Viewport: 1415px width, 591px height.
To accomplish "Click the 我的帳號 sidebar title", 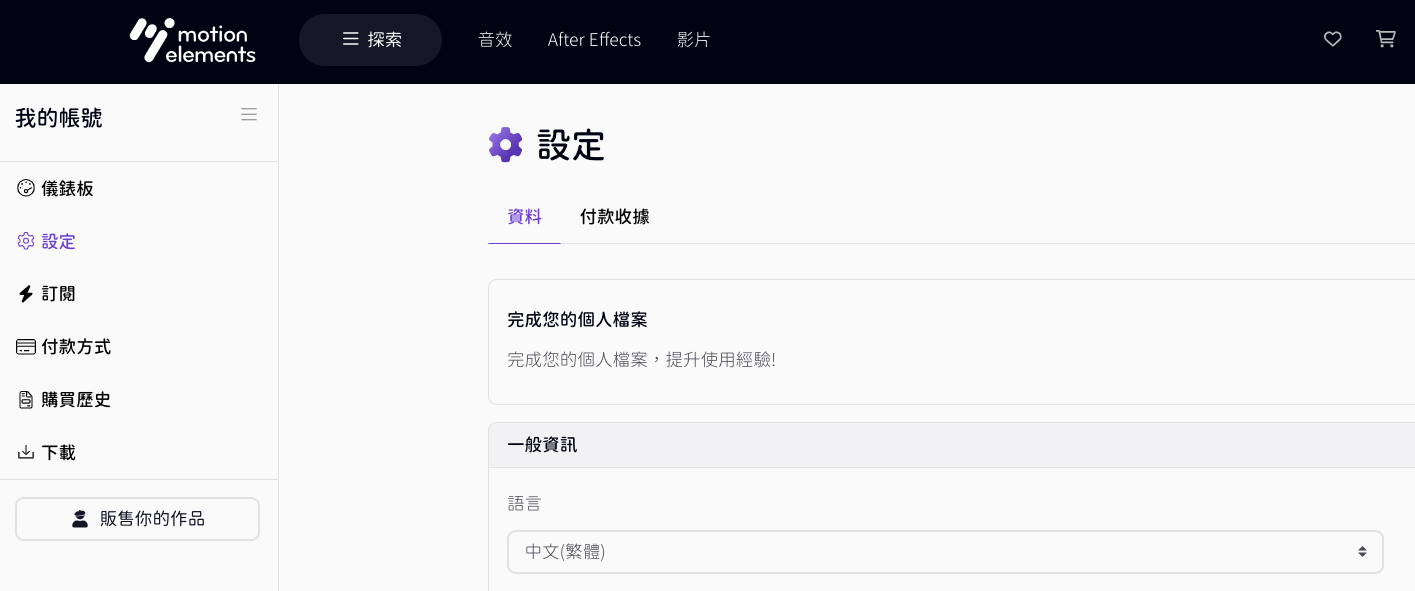I will tap(59, 118).
